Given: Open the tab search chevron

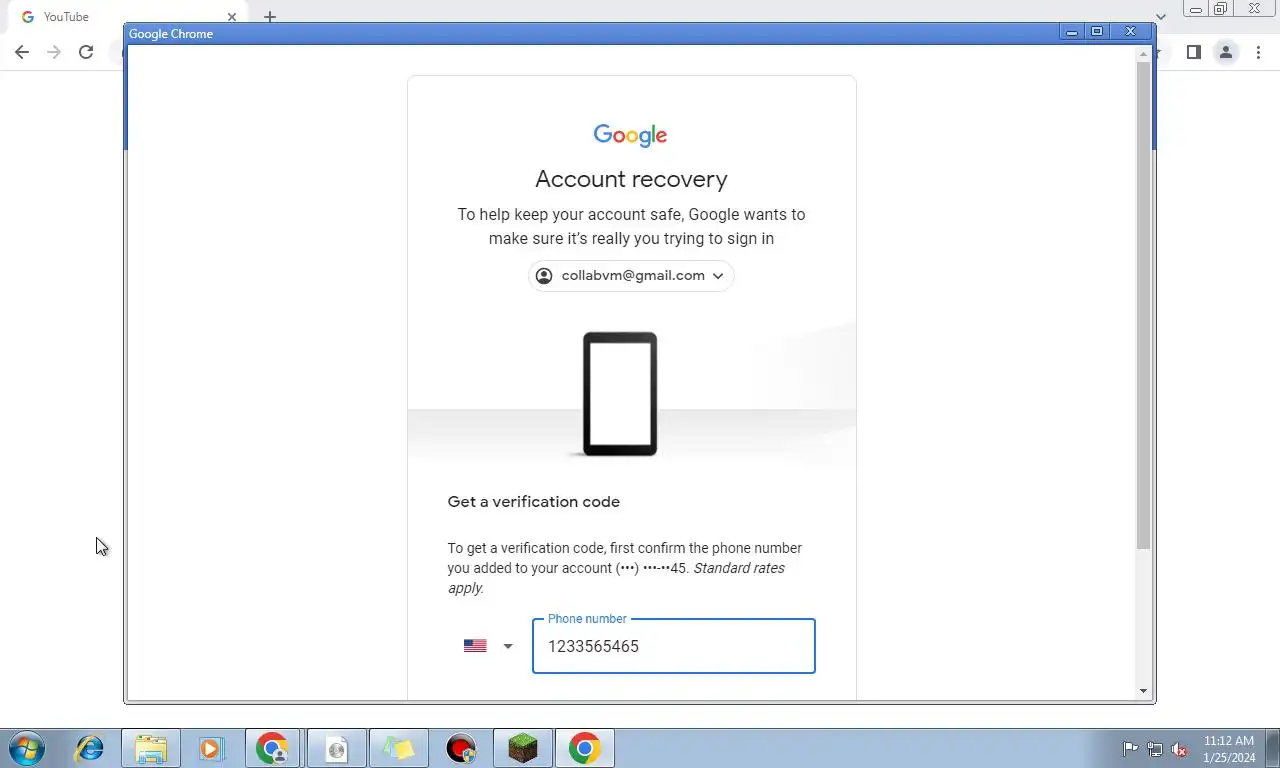Looking at the screenshot, I should click(1161, 17).
